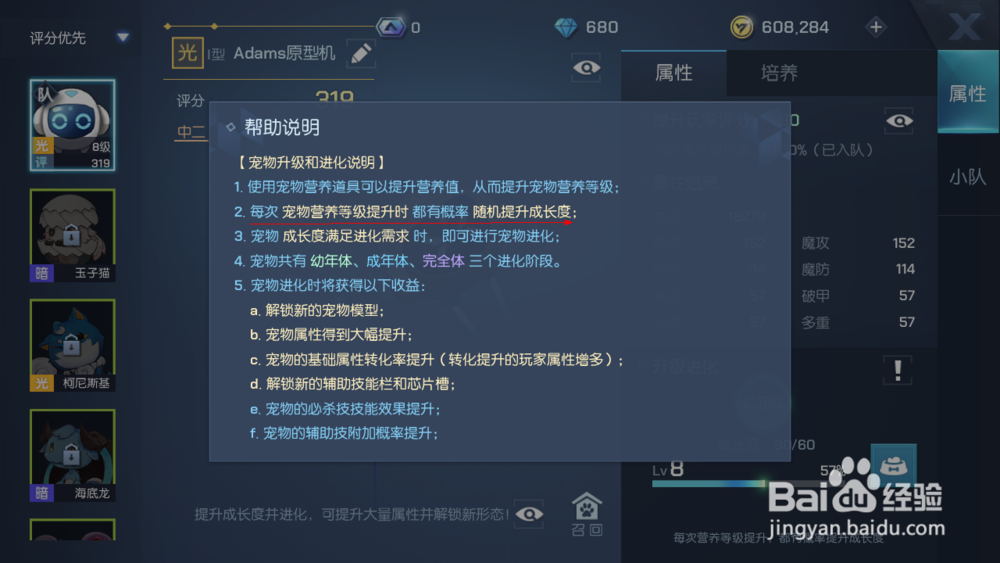Screen dimensions: 1000x563
Task: Select the locked 海底龙 pet thumbnail
Action: pos(72,455)
